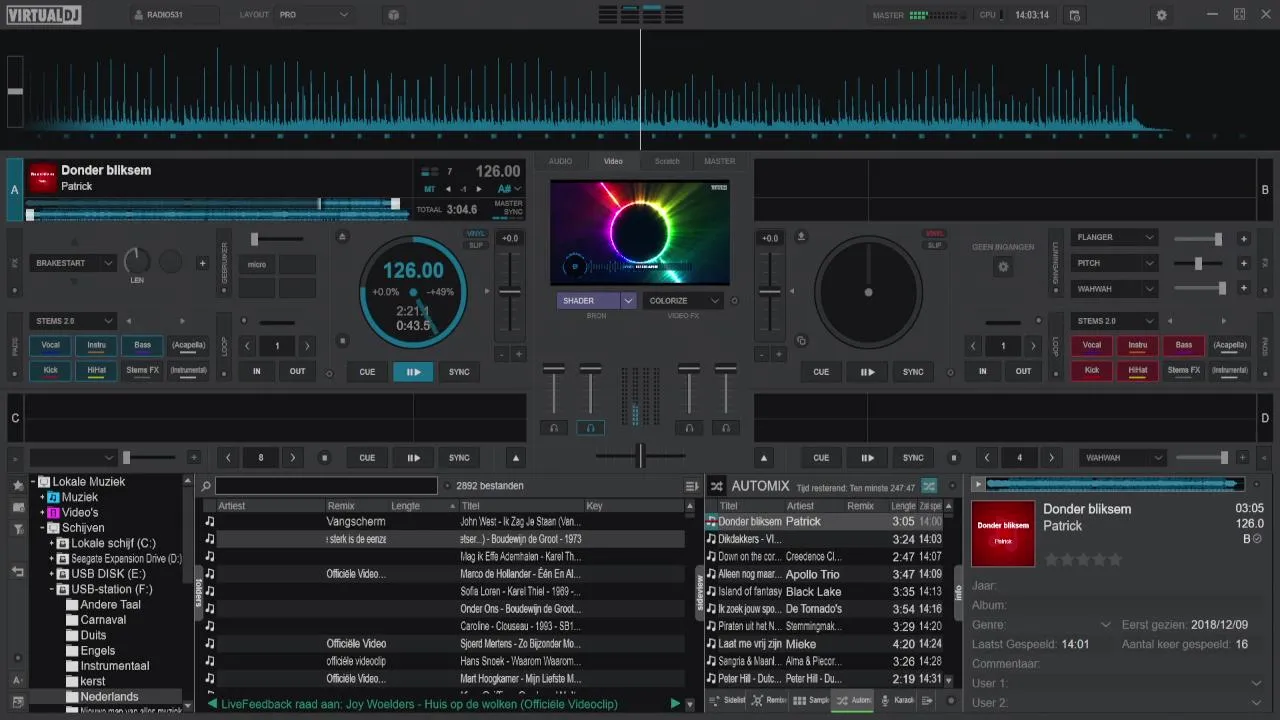Click SYNC button on deck B

click(913, 372)
